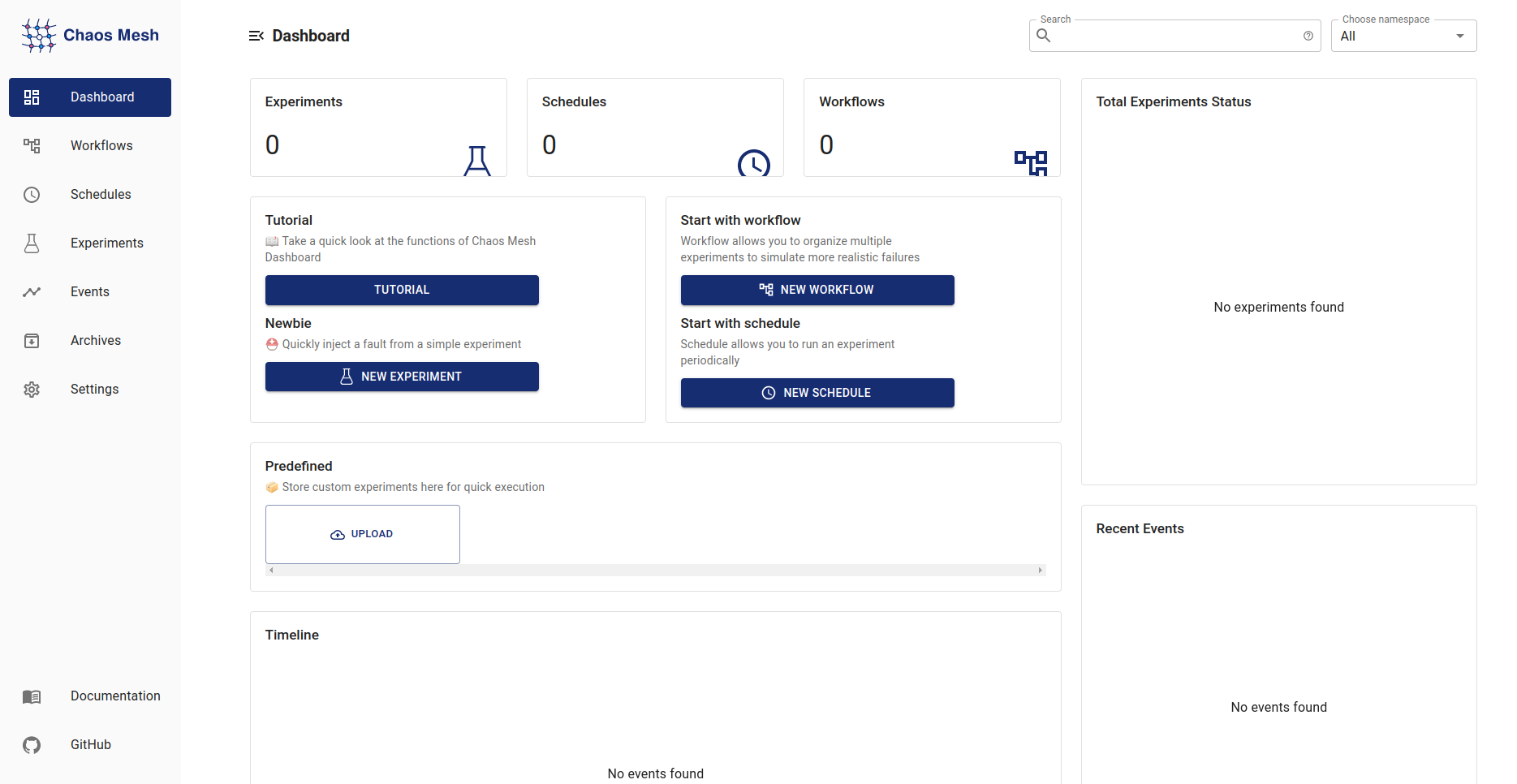Click the Chaos Mesh logo icon

point(38,36)
